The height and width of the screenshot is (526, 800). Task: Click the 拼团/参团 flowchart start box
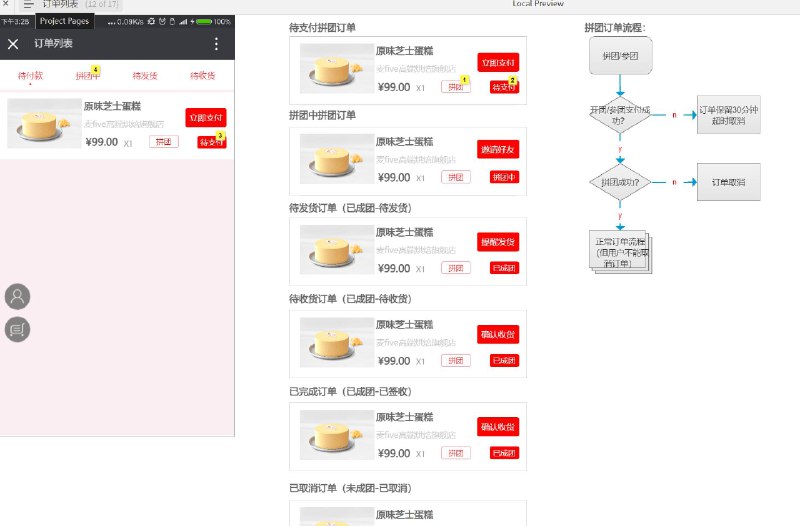[x=620, y=56]
